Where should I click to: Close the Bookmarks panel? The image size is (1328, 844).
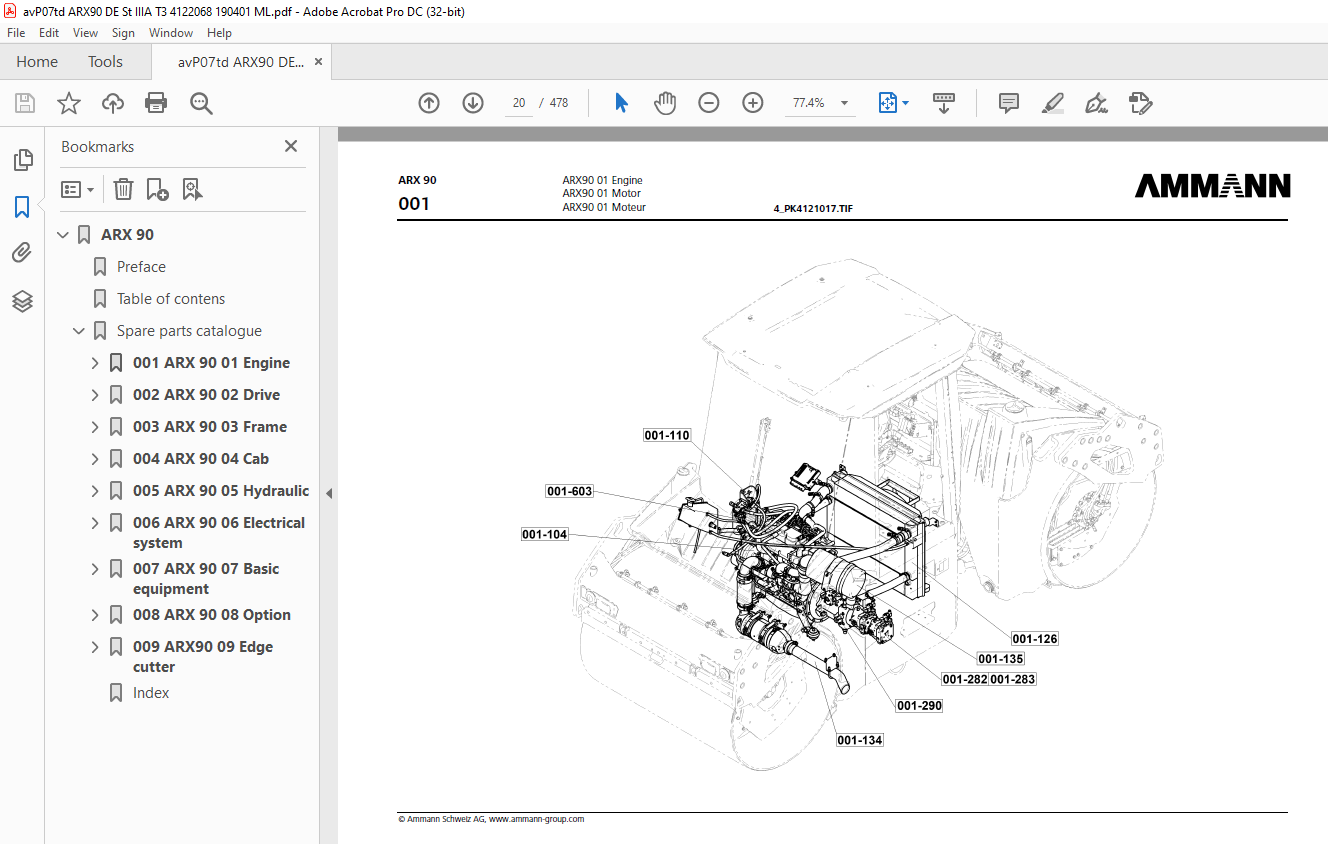pyautogui.click(x=291, y=146)
